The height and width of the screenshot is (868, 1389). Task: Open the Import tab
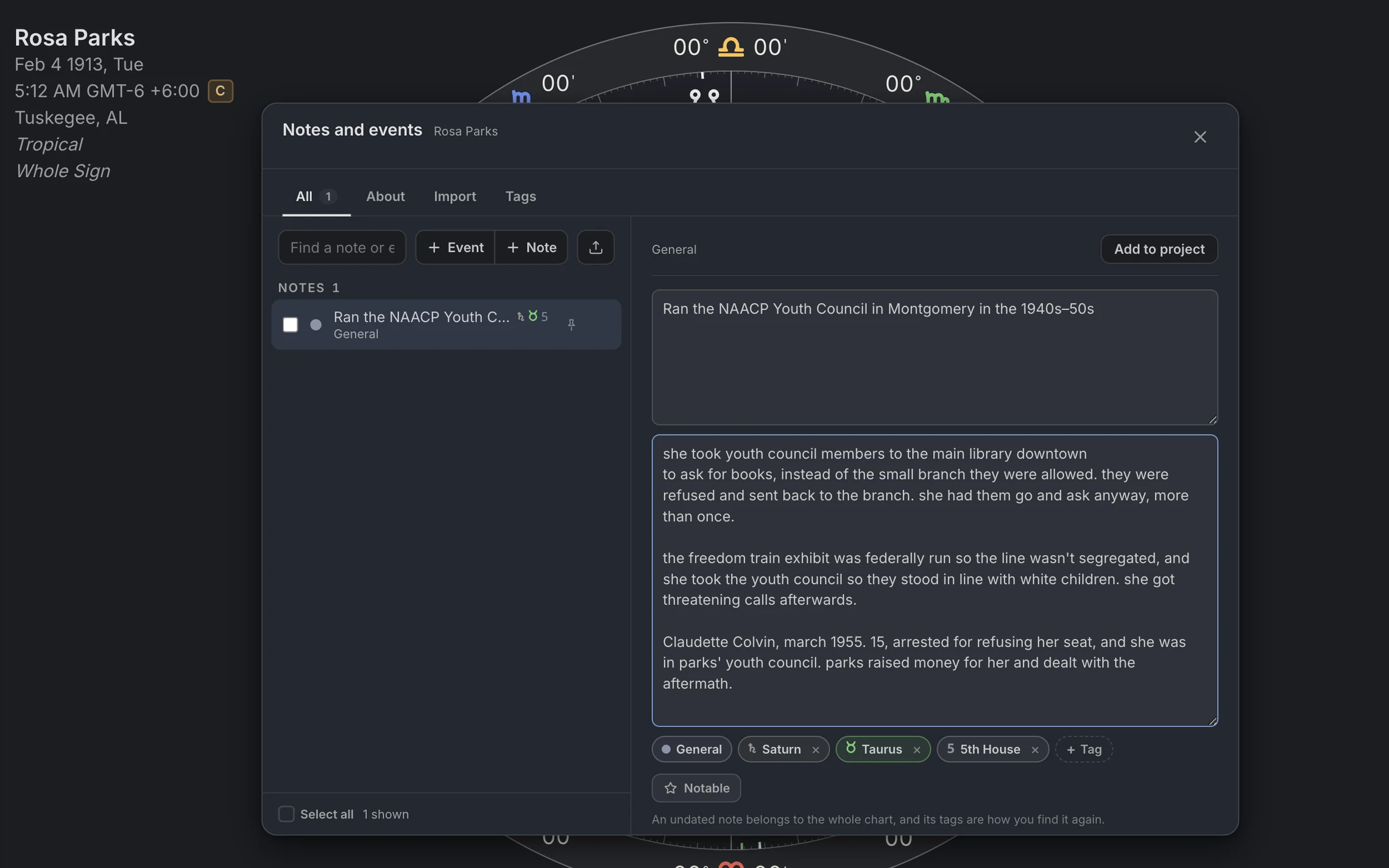point(454,196)
